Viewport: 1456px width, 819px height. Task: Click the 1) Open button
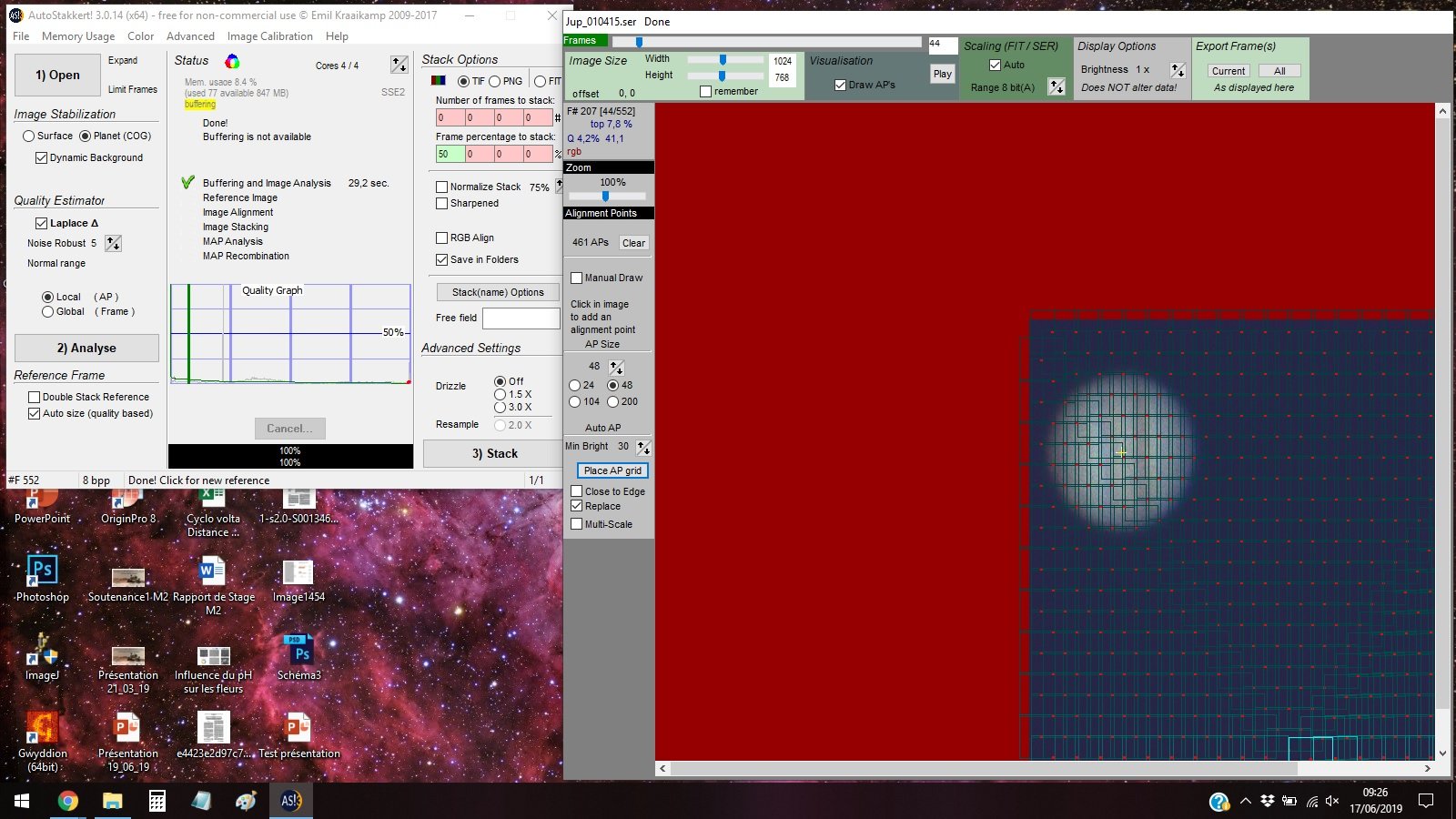pyautogui.click(x=57, y=75)
